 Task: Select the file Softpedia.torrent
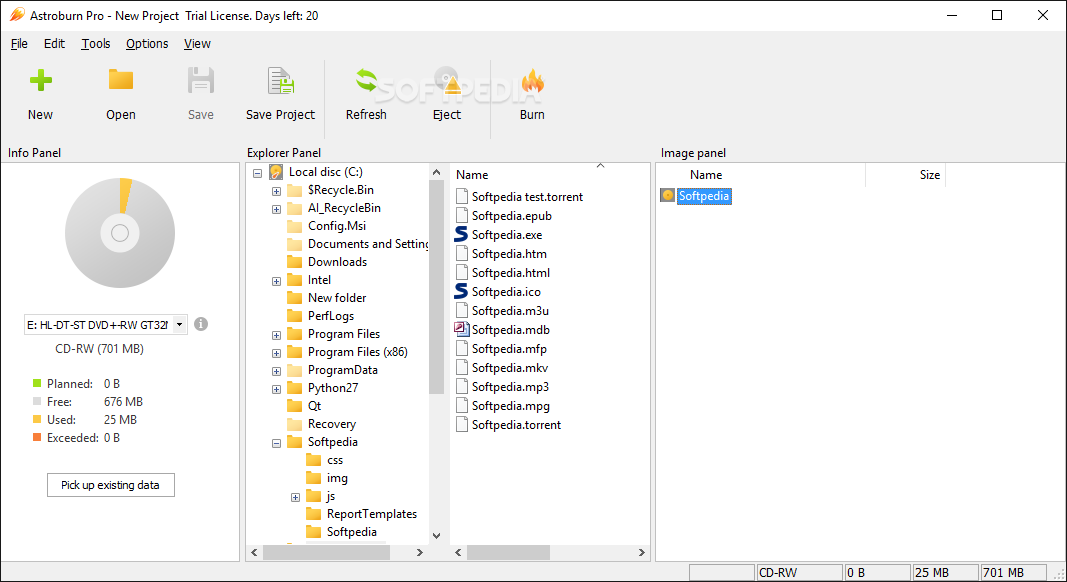pyautogui.click(x=516, y=425)
